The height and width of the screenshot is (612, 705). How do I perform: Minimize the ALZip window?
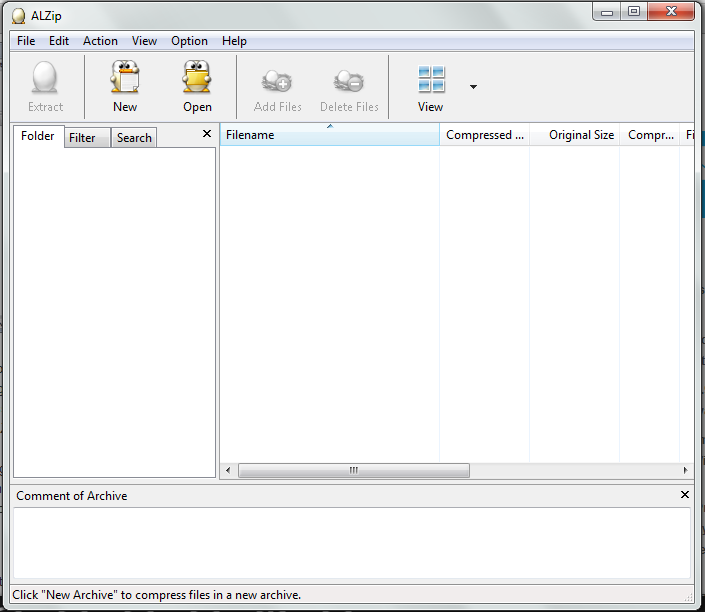(x=607, y=12)
